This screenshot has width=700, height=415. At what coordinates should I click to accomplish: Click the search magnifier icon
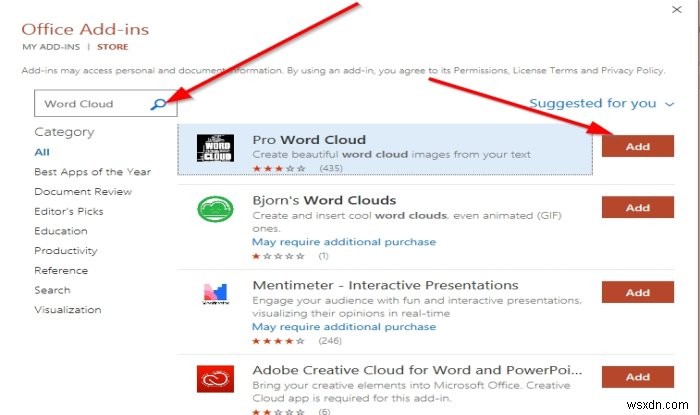click(158, 104)
